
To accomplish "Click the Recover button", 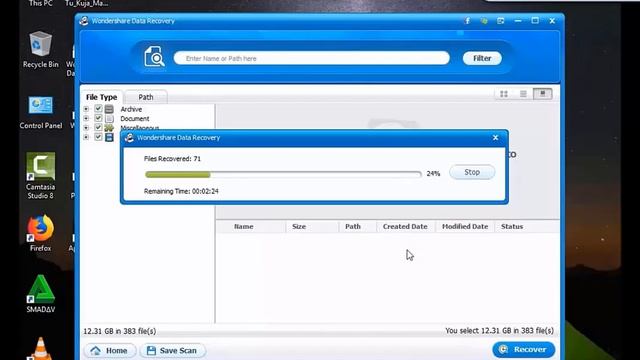I will click(x=524, y=349).
